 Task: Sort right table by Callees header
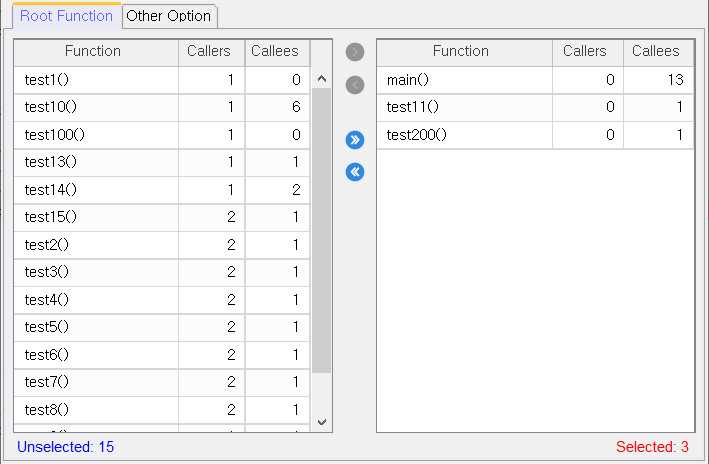pos(658,53)
